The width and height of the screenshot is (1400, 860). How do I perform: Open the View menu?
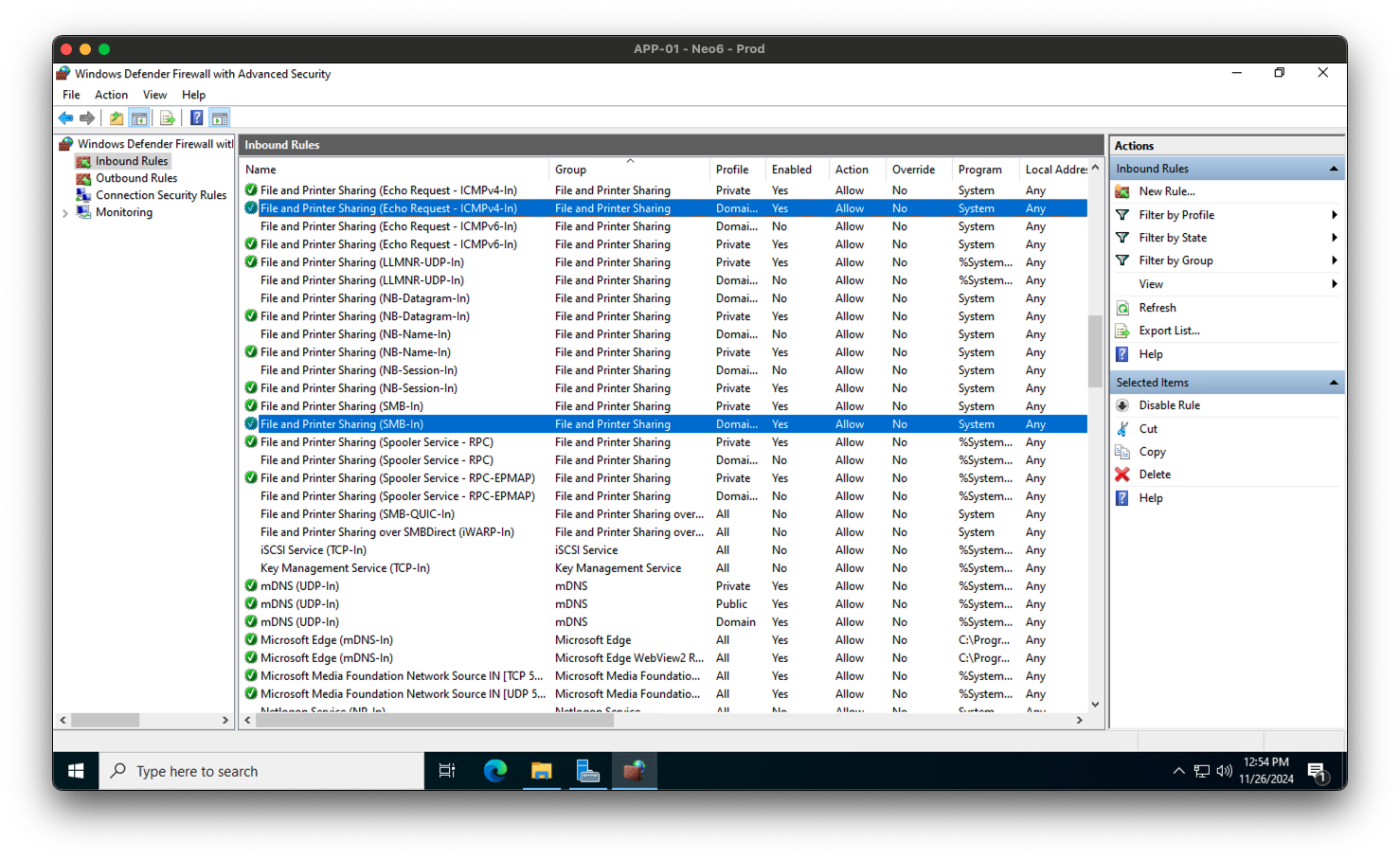(x=154, y=94)
